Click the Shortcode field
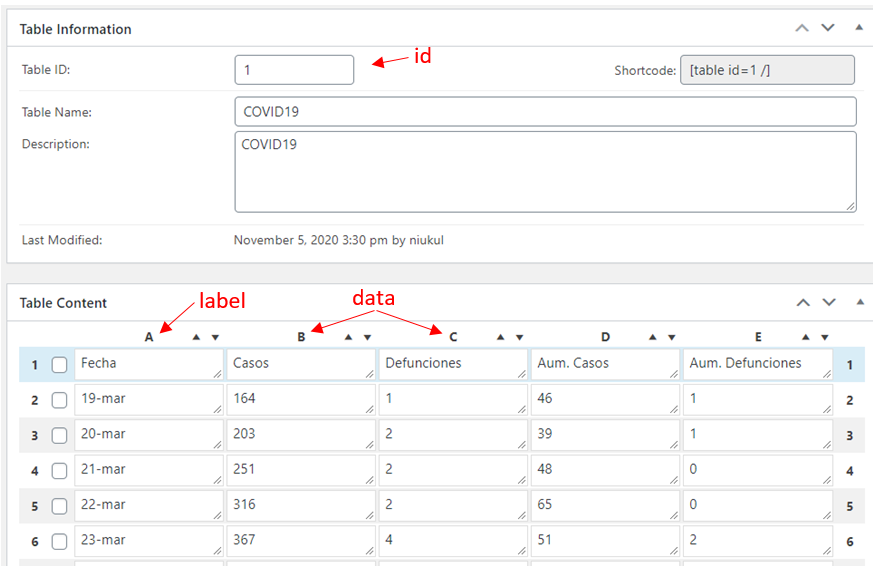The image size is (873, 566). click(767, 70)
